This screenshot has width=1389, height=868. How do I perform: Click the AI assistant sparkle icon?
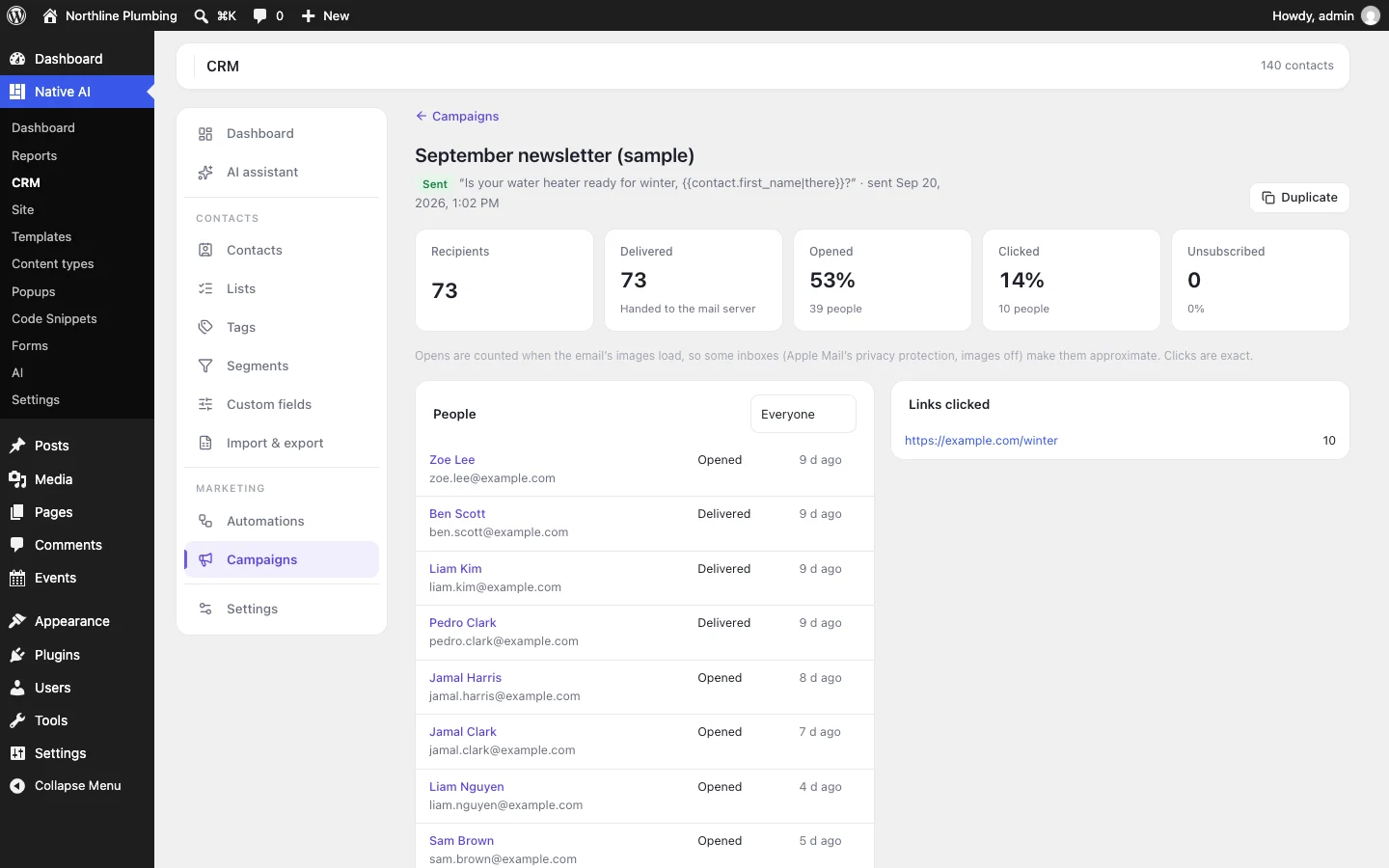205,173
